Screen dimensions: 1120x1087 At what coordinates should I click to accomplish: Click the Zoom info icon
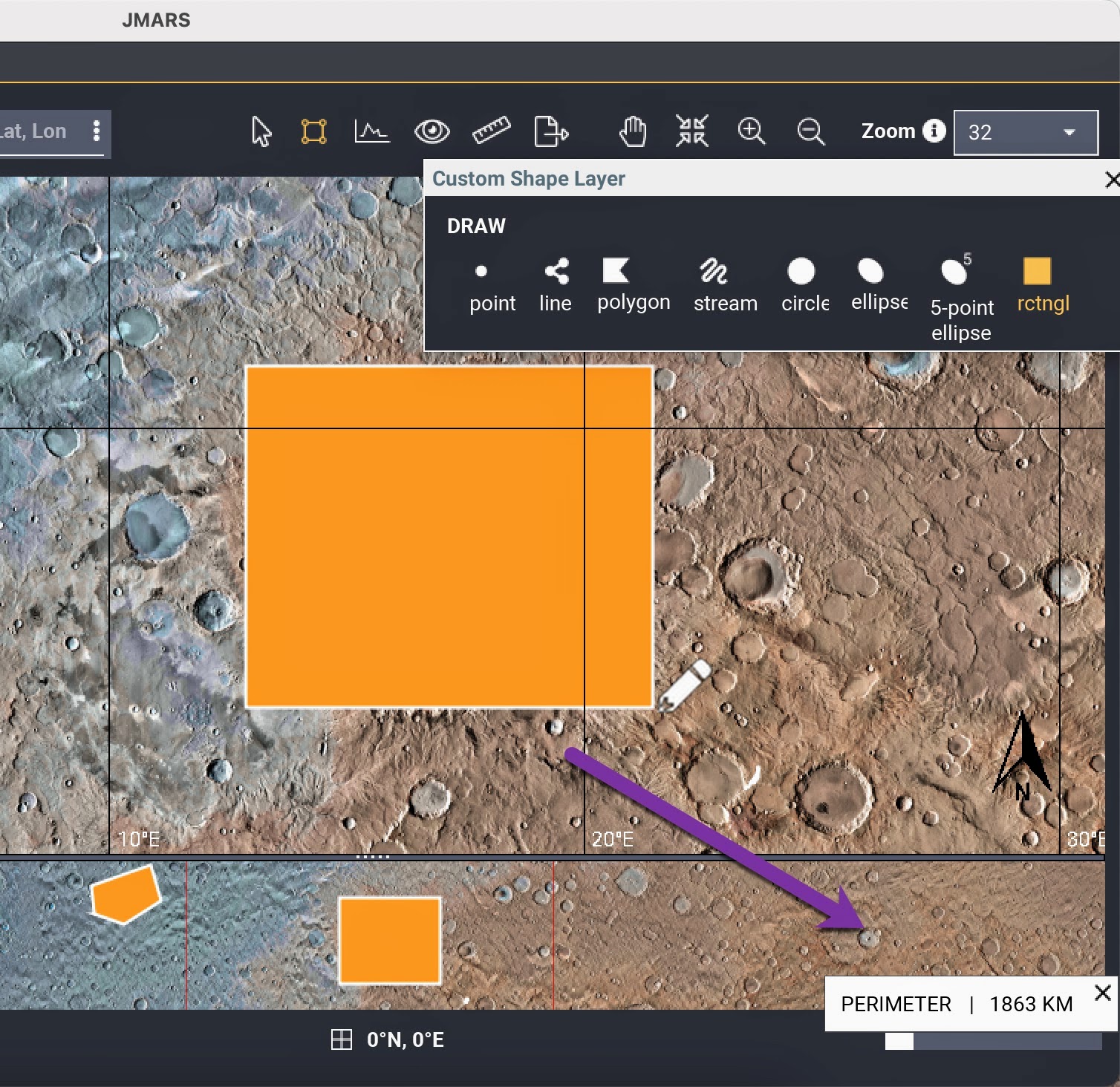934,131
